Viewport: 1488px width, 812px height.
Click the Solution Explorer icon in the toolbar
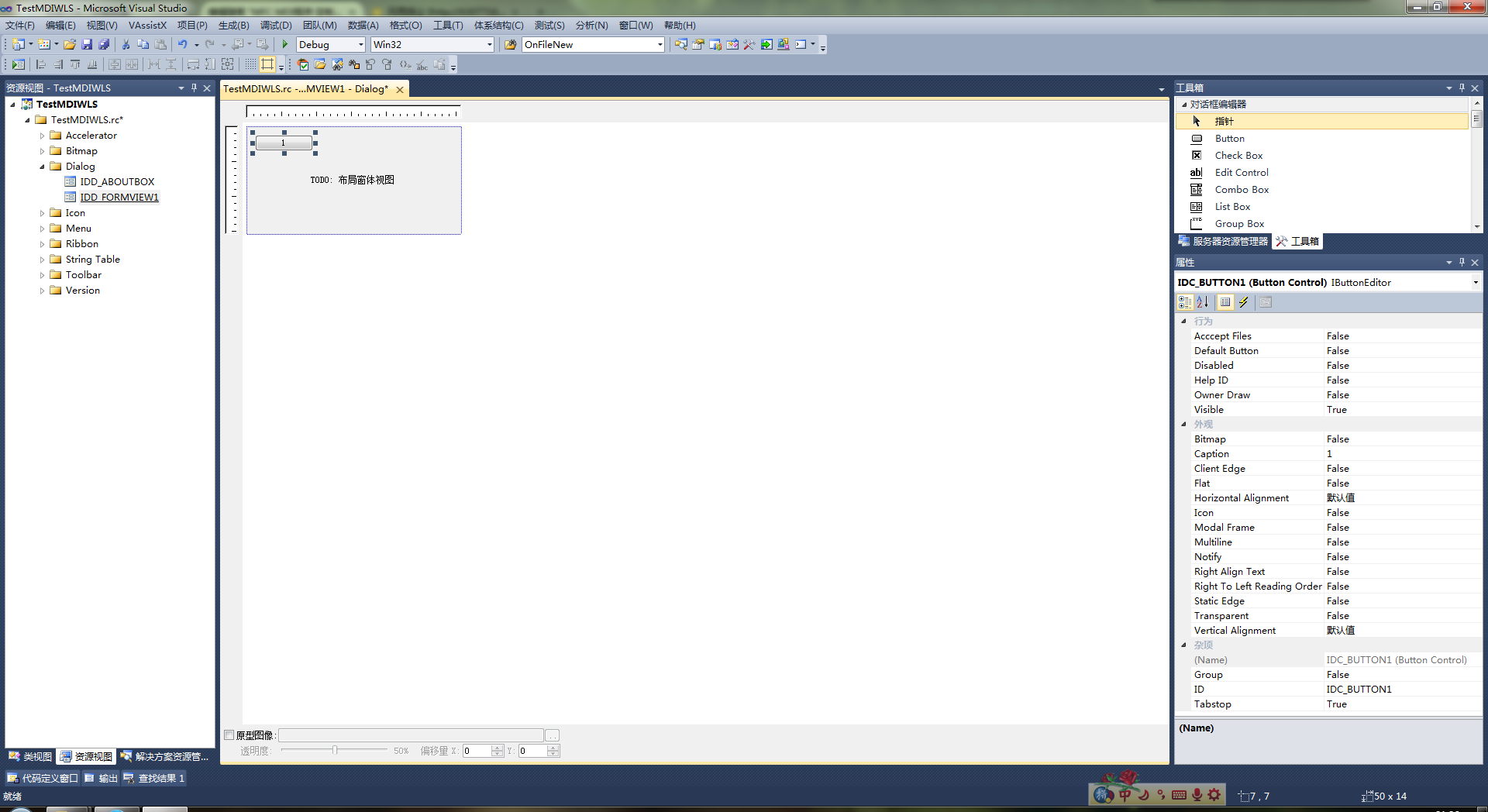[x=680, y=45]
